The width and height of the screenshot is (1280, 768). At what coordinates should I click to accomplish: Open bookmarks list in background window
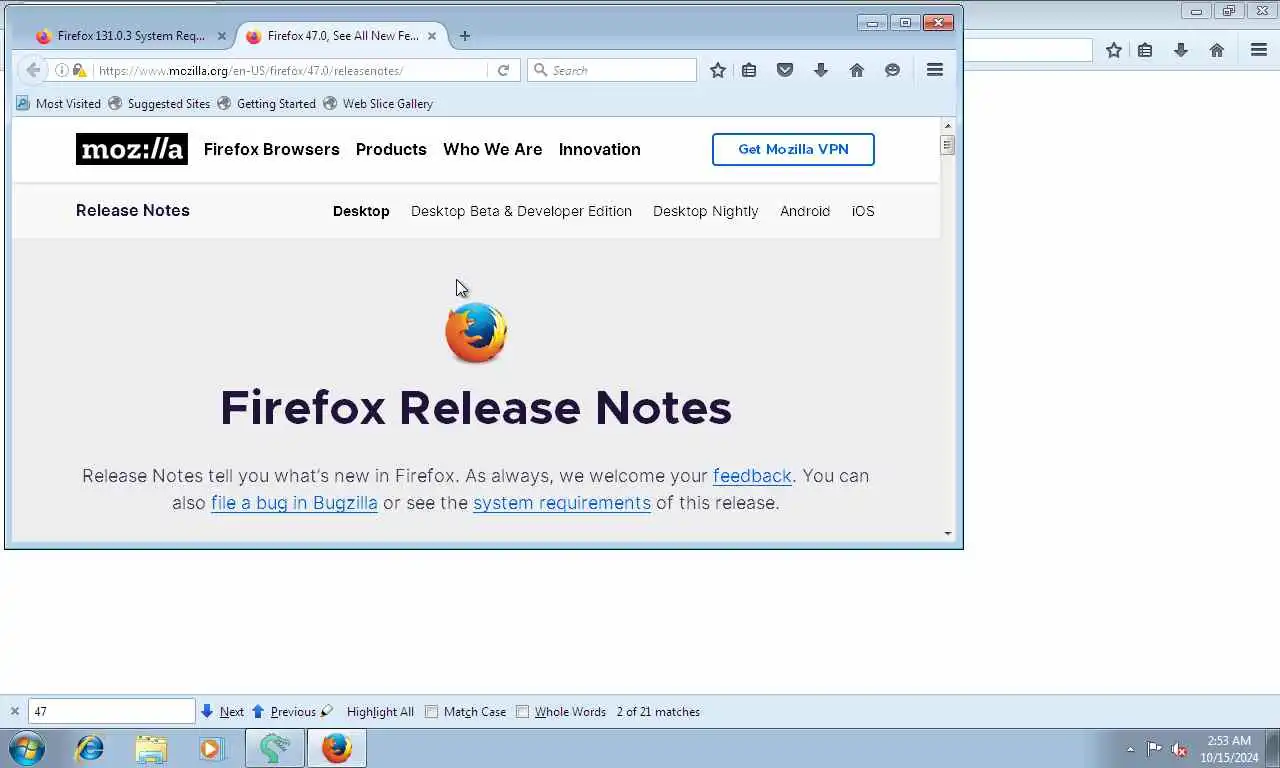pos(1146,50)
